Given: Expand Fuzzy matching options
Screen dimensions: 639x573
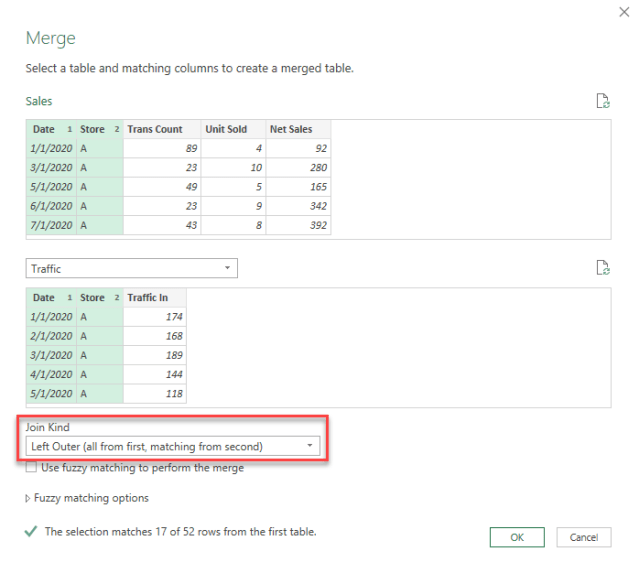Looking at the screenshot, I should click(87, 498).
